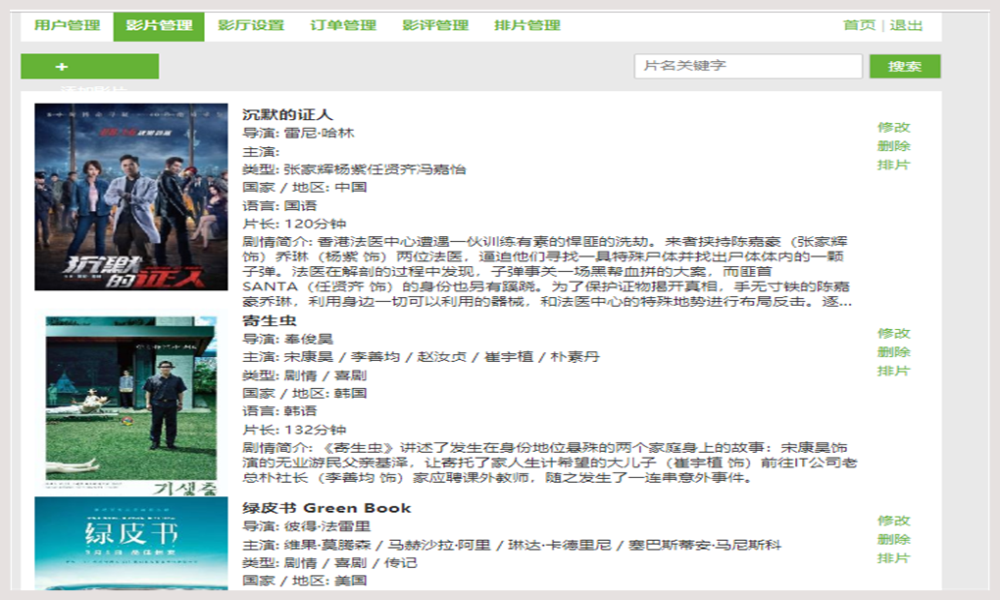
Task: Click 删除 for 沉默的证人
Action: [x=893, y=146]
